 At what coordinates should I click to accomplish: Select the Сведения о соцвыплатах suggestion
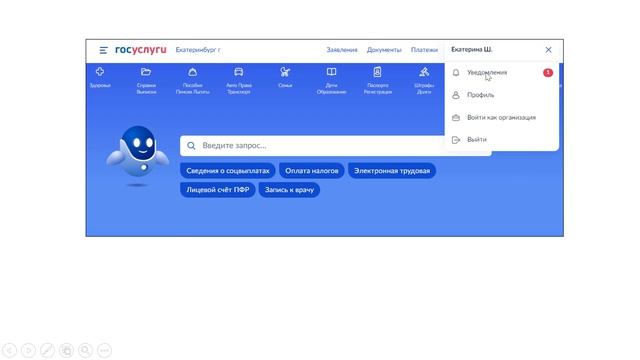tap(228, 171)
